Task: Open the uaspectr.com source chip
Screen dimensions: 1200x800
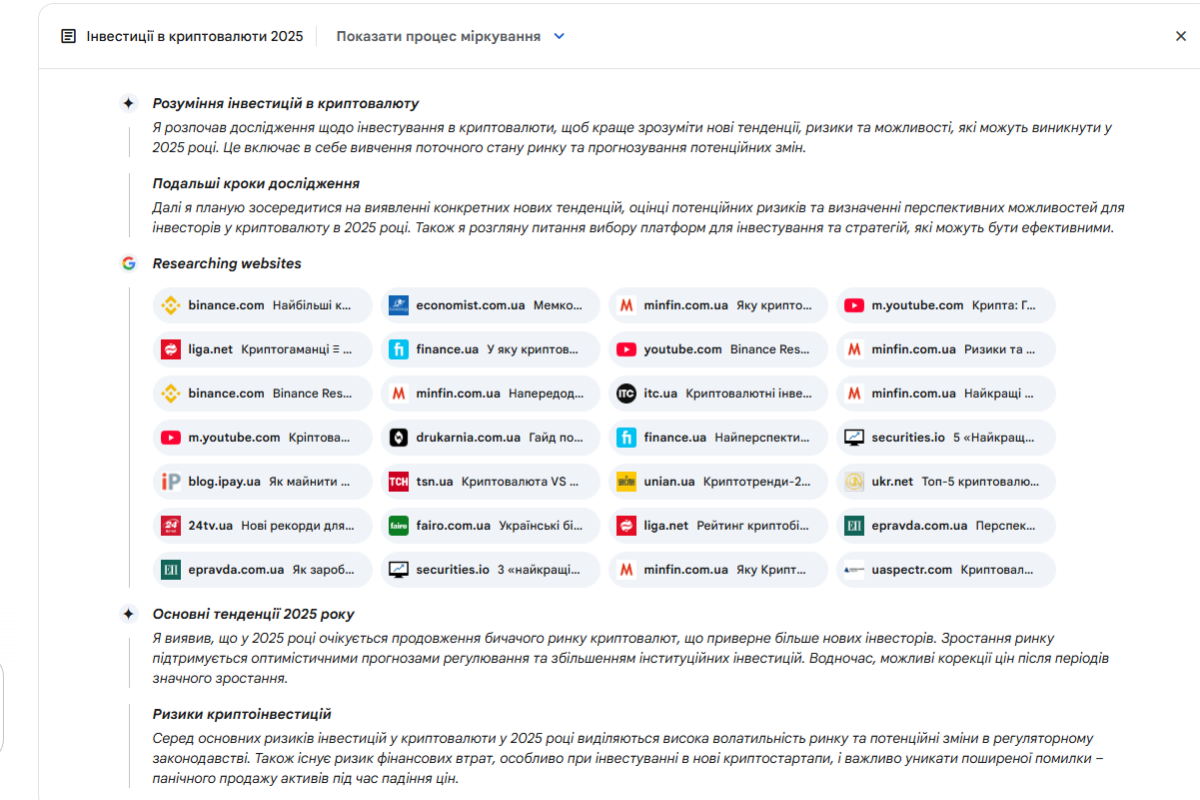Action: [x=946, y=570]
